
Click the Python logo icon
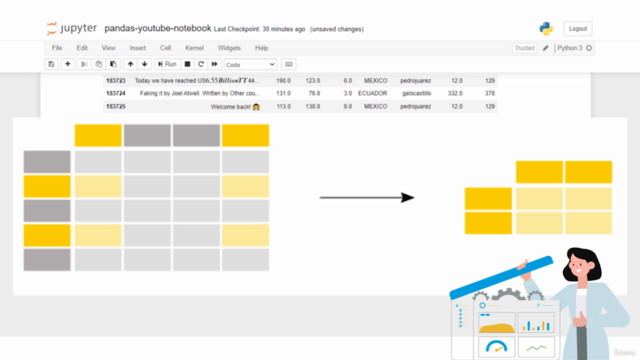pos(546,29)
